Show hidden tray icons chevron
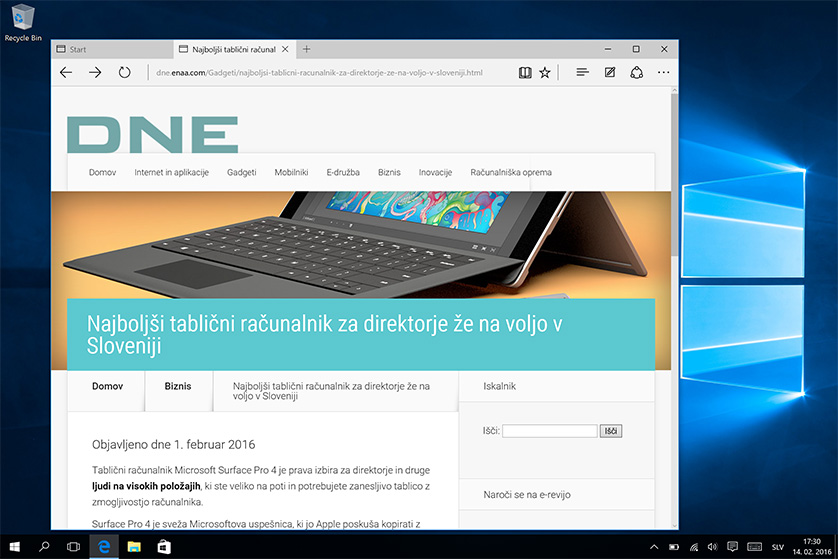 [x=654, y=547]
